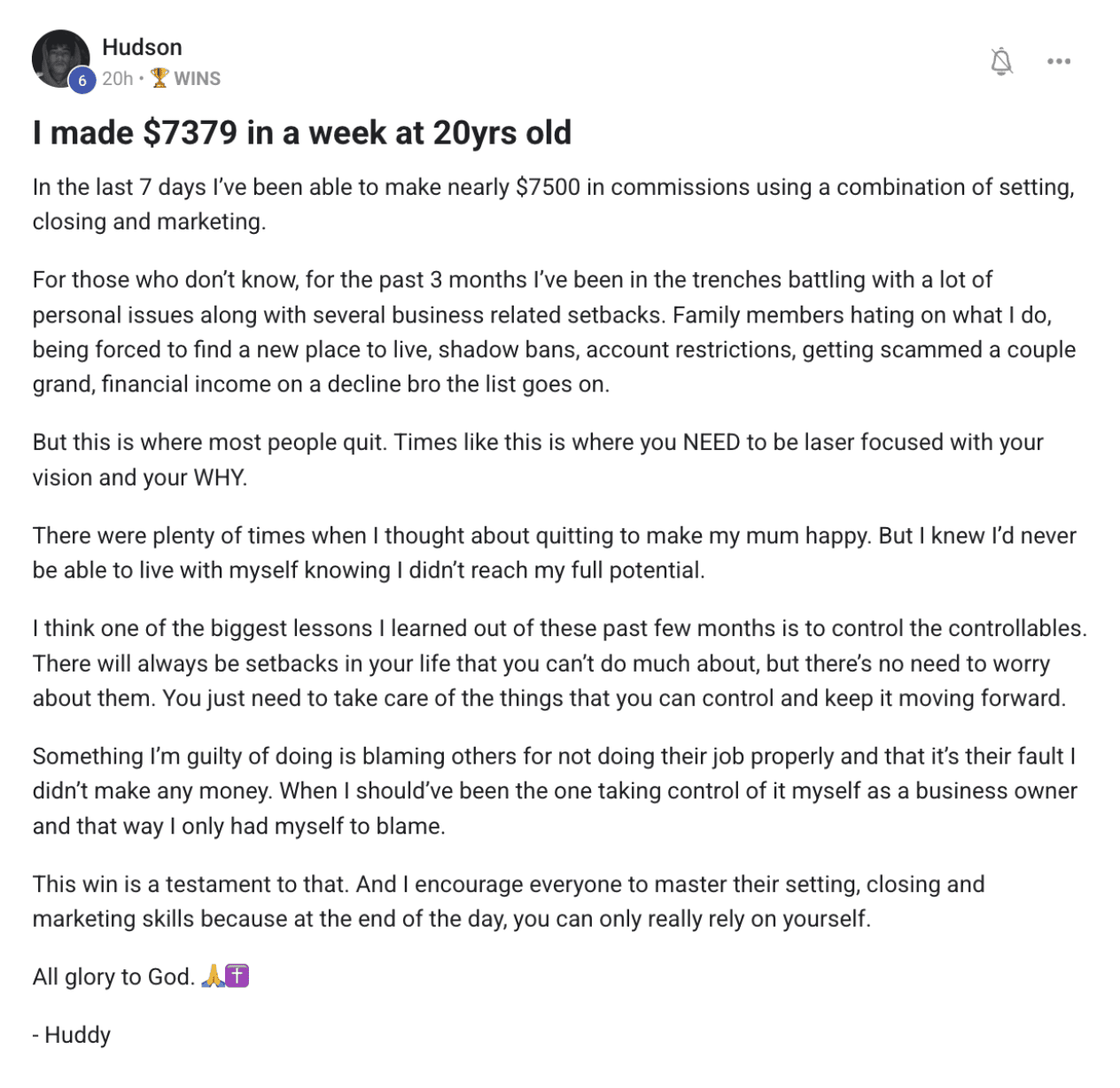The image size is (1120, 1088).
Task: Click the "- Huddy" signature line
Action: pos(72,1034)
